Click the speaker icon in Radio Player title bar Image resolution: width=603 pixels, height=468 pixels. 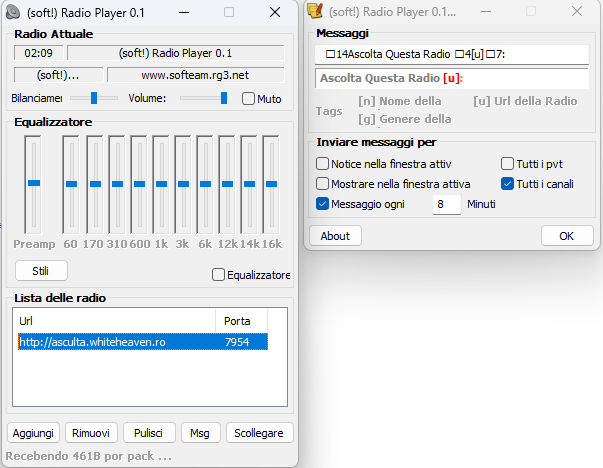coord(13,12)
